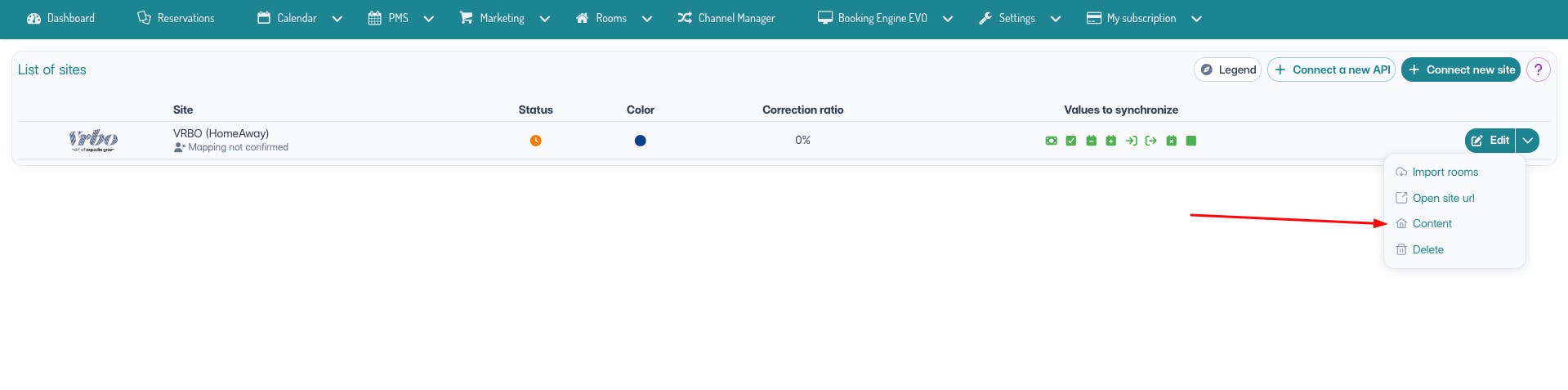Viewport: 1568px width, 390px height.
Task: Click the Connect new site button
Action: click(1460, 69)
